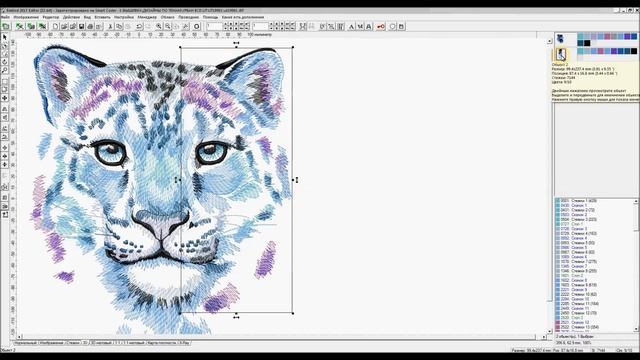Click the letter M text toolbar icon
The width and height of the screenshot is (640, 360).
(x=360, y=27)
